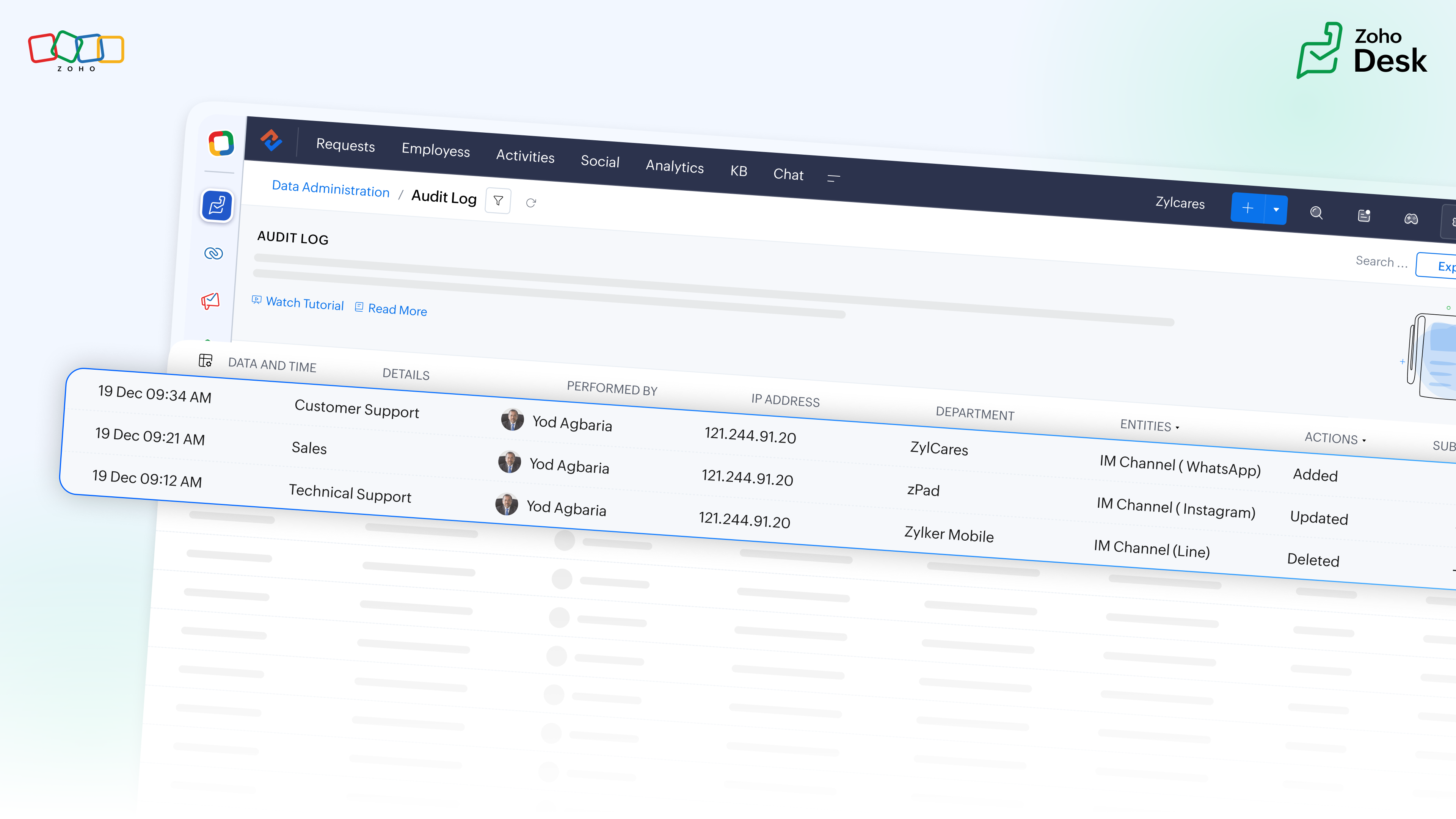Select the 19 Dec 09:12 AM entry
The height and width of the screenshot is (819, 1456).
(x=147, y=479)
